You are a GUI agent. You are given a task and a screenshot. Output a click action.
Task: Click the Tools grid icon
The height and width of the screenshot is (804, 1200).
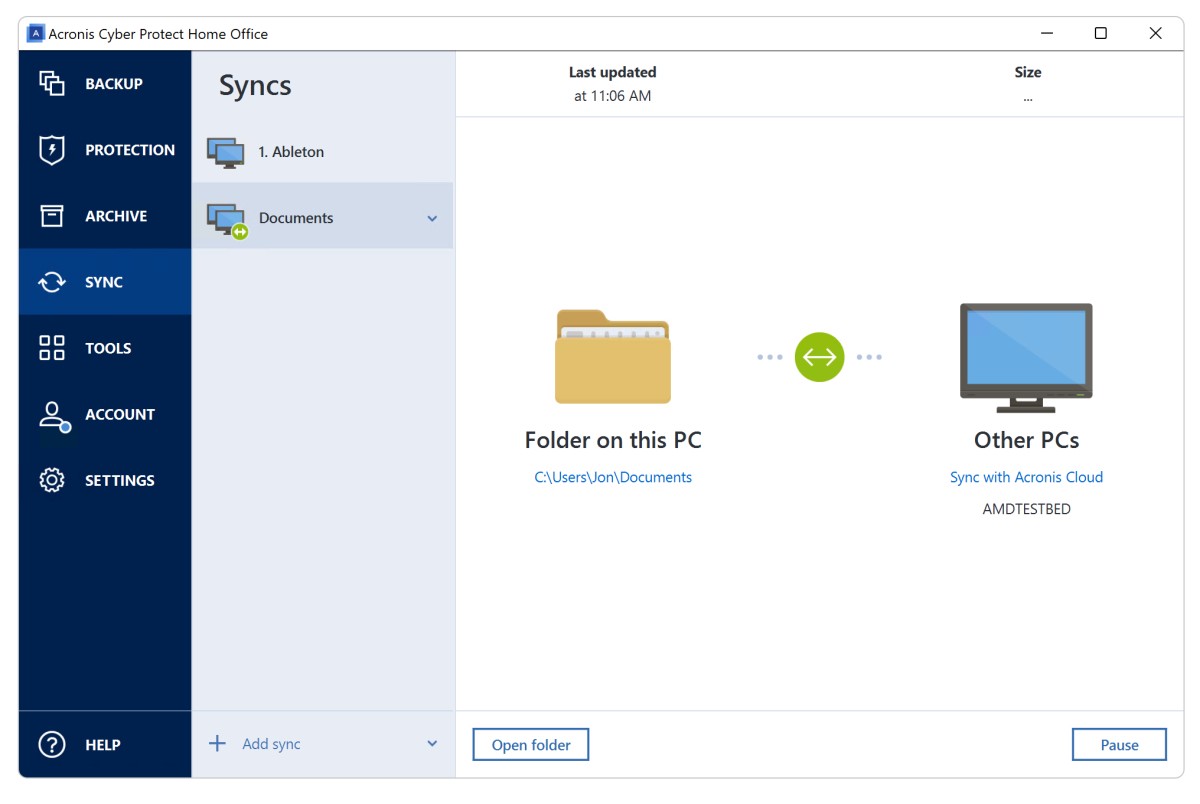tap(52, 348)
